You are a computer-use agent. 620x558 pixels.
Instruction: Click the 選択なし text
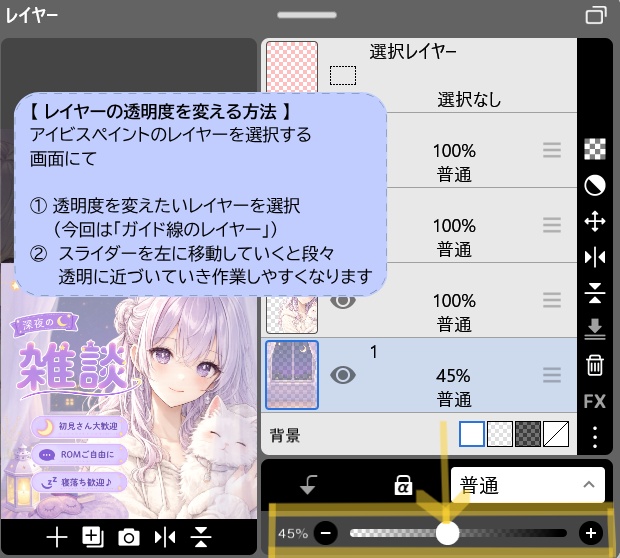[x=469, y=99]
